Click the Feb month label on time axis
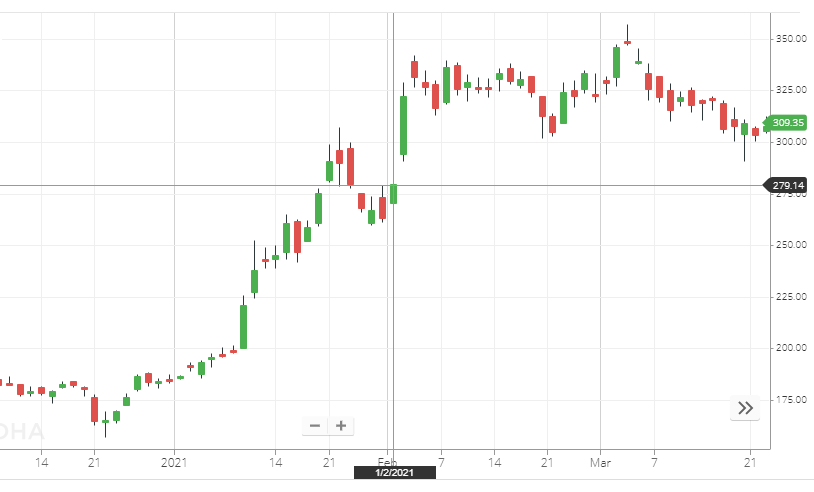Image resolution: width=814 pixels, height=492 pixels. (x=386, y=461)
